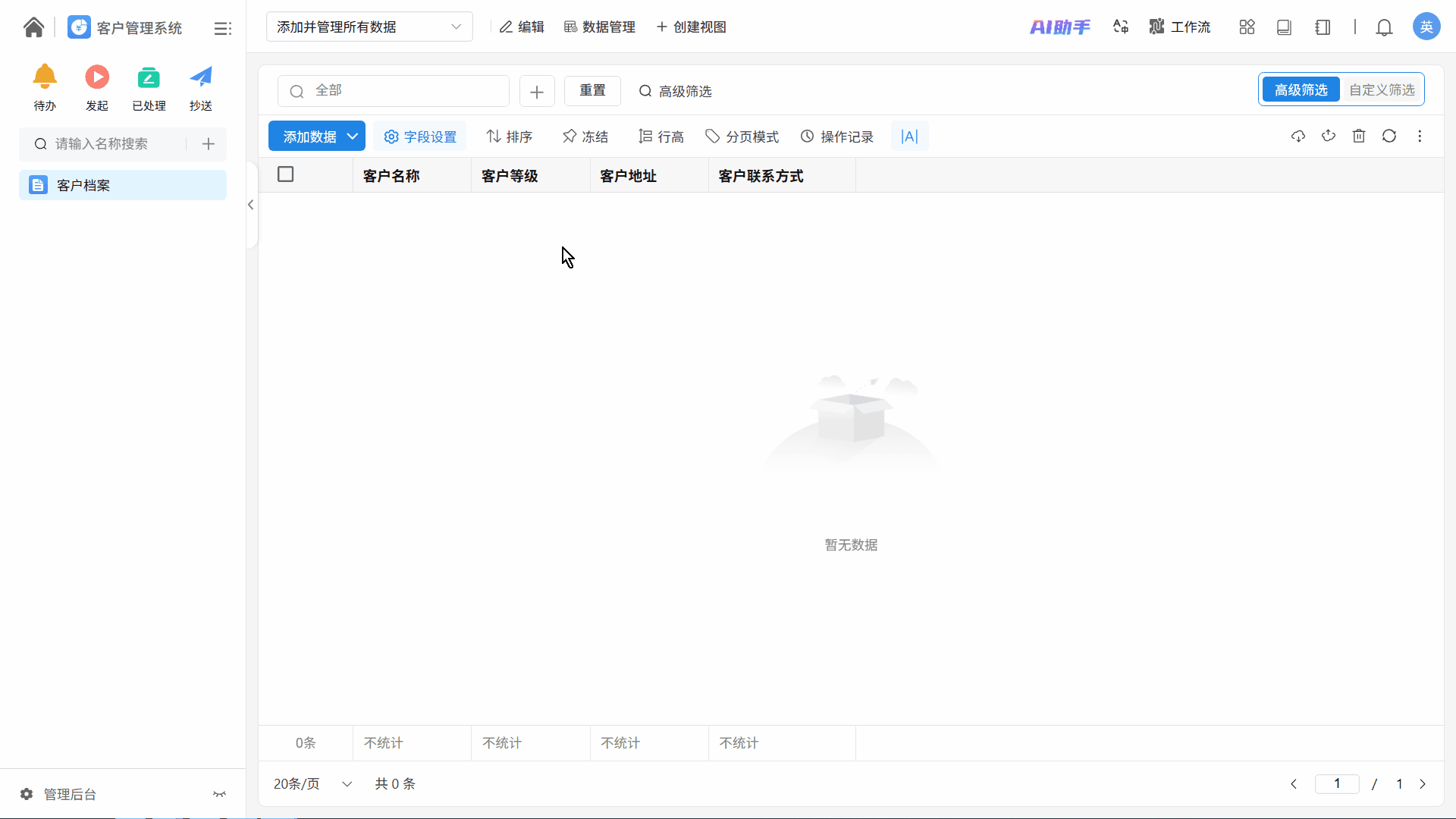This screenshot has width=1456, height=819.
Task: Open the 抄送 paper plane shortcut
Action: pyautogui.click(x=201, y=77)
